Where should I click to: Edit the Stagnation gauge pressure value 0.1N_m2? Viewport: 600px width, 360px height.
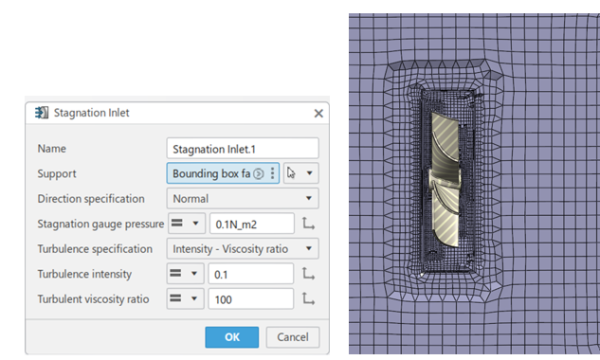[x=252, y=224]
